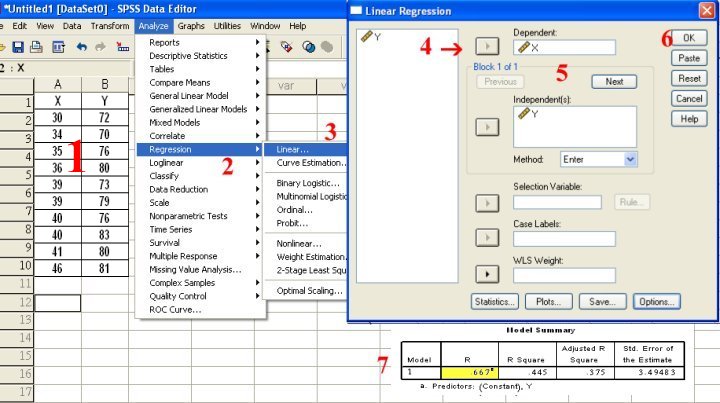This screenshot has height=403, width=720.
Task: Open the Plots... button
Action: (548, 302)
